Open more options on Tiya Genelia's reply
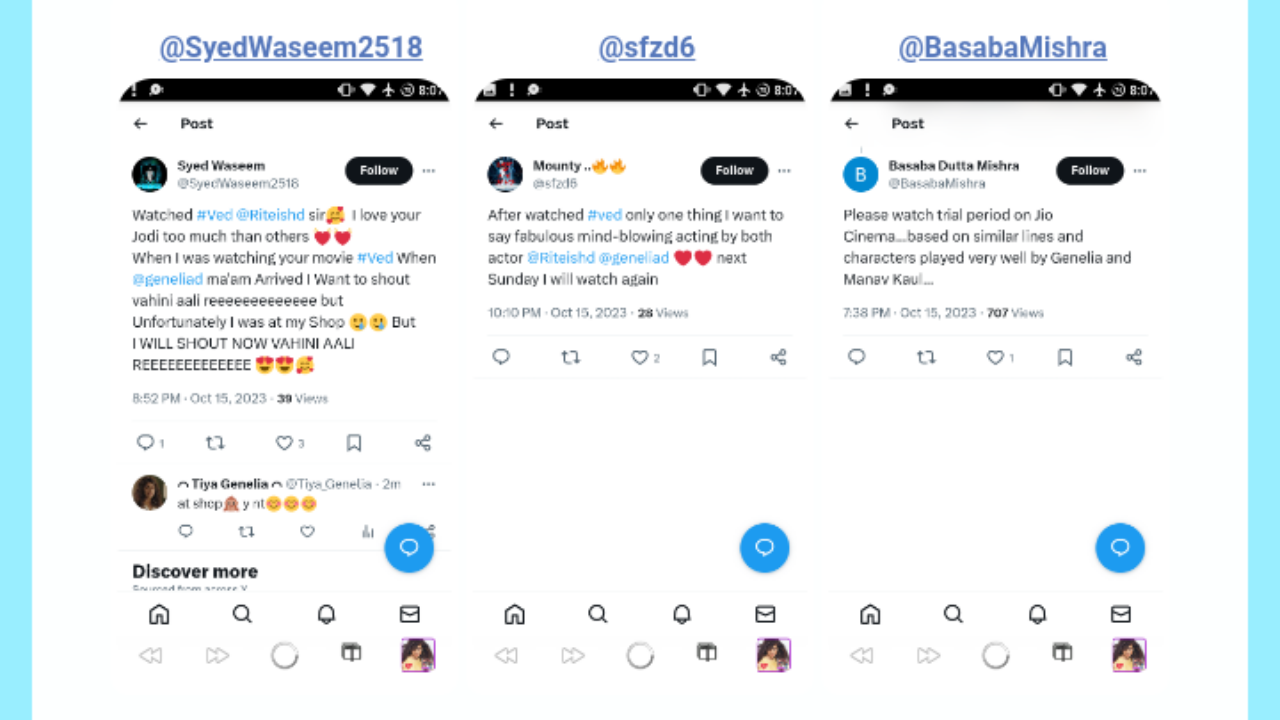Image resolution: width=1280 pixels, height=720 pixels. click(429, 484)
